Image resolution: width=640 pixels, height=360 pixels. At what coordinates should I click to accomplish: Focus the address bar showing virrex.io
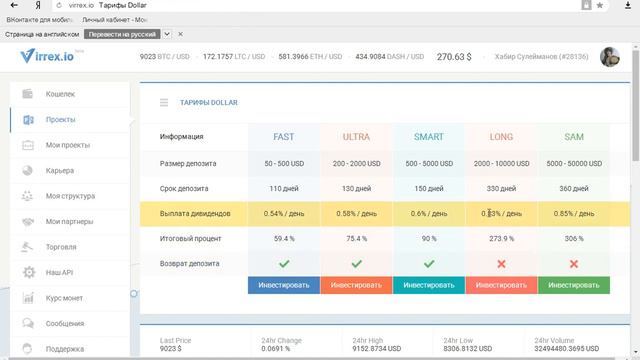318,5
